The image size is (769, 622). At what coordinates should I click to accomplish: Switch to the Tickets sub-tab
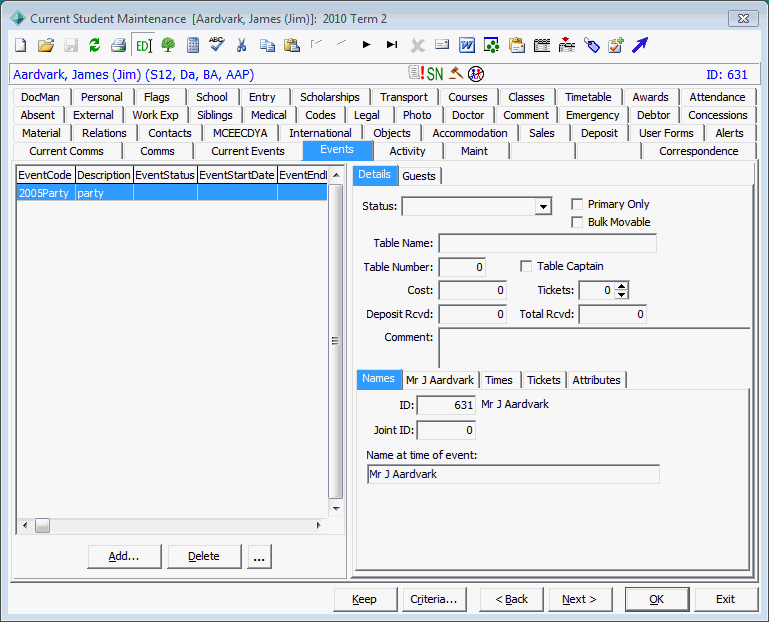tap(543, 380)
